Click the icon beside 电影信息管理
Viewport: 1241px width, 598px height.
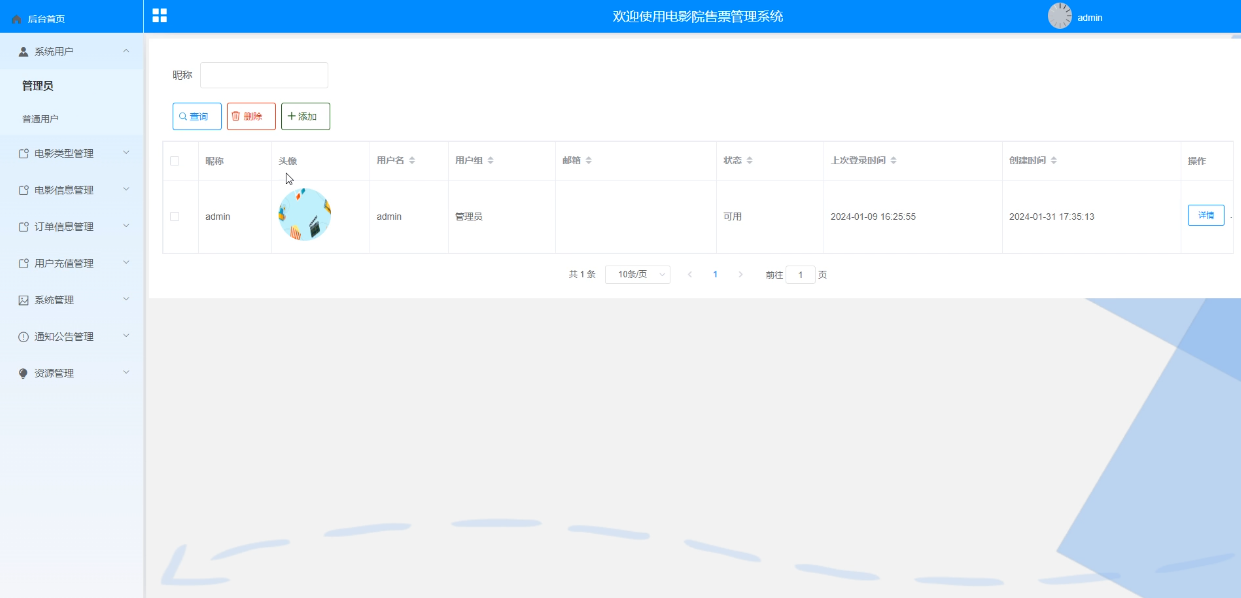pyautogui.click(x=24, y=190)
